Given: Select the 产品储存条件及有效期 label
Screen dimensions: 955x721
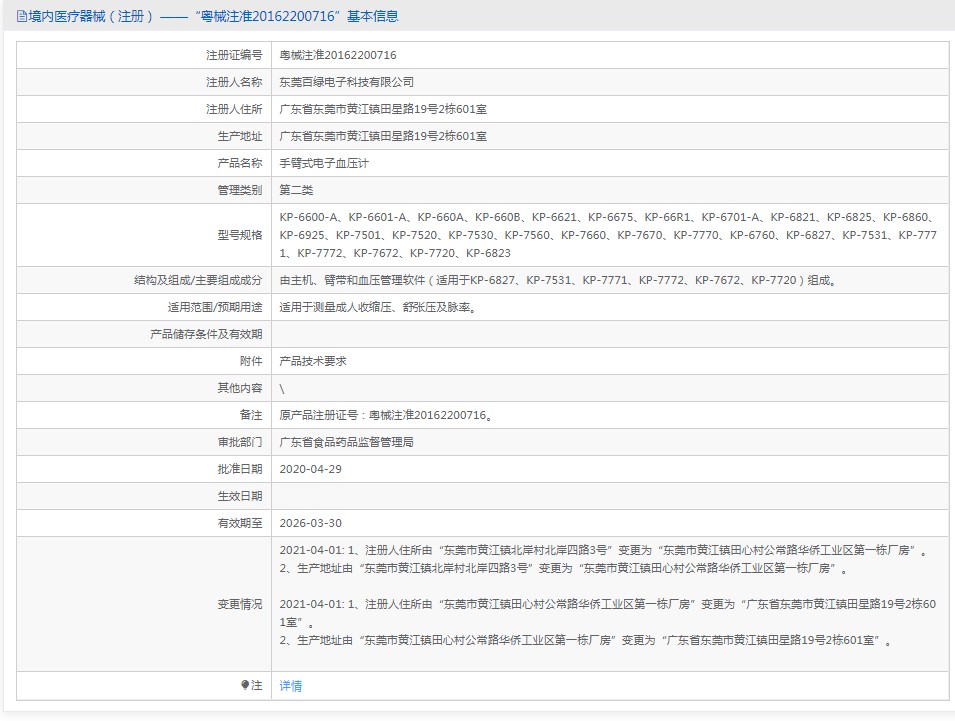Looking at the screenshot, I should [206, 334].
